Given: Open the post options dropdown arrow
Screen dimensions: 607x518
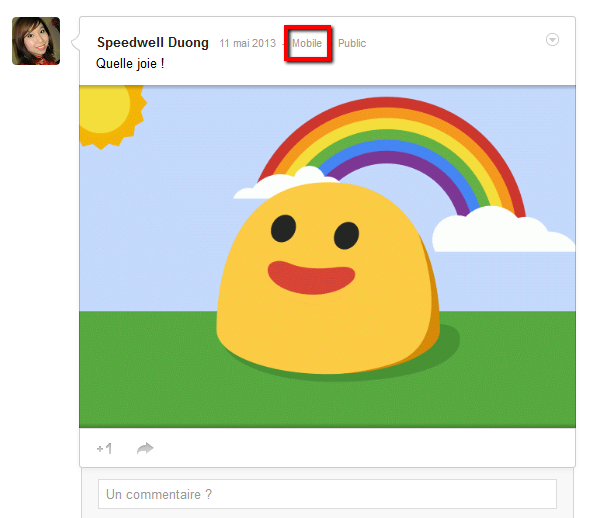Looking at the screenshot, I should (x=553, y=40).
